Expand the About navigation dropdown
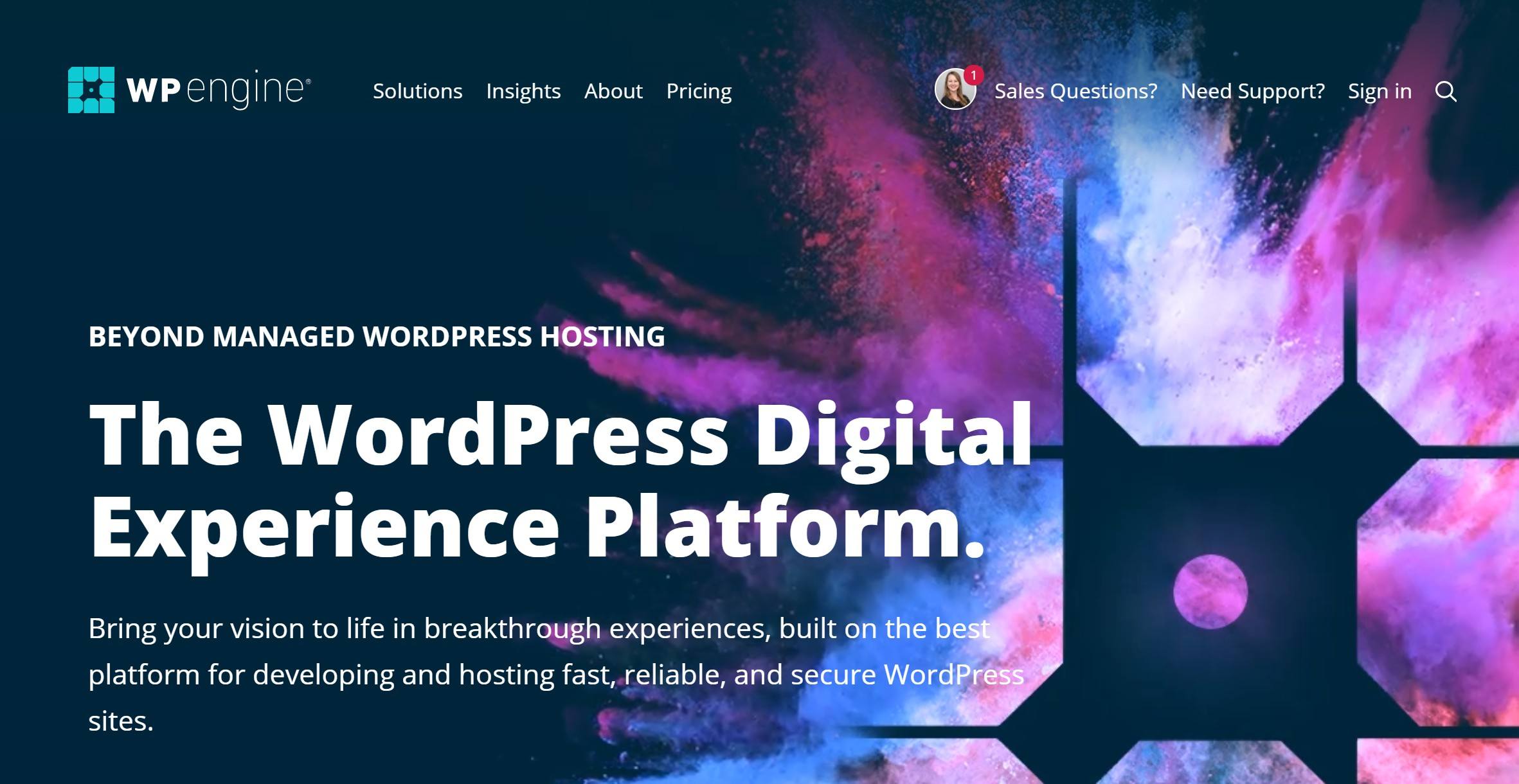Image resolution: width=1519 pixels, height=784 pixels. click(x=613, y=91)
